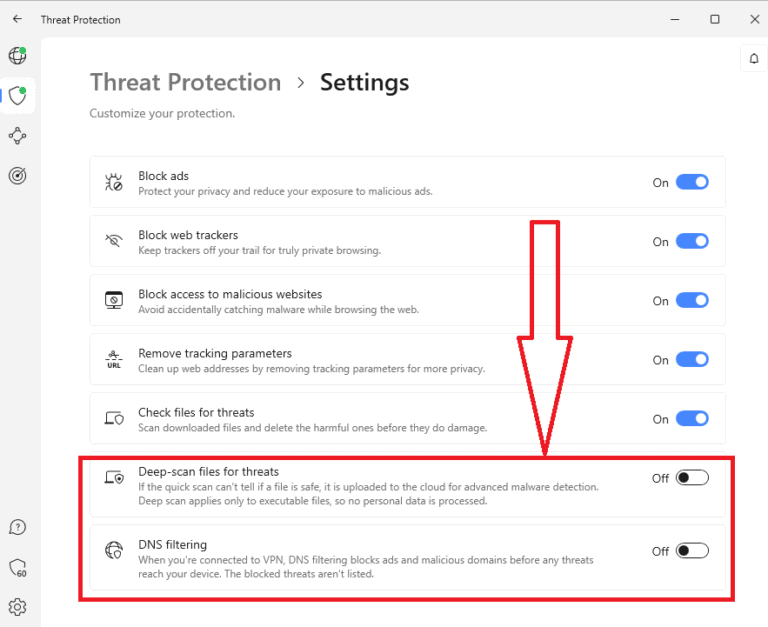This screenshot has height=627, width=768.
Task: Open the VPN globe sidebar icon
Action: pos(17,56)
